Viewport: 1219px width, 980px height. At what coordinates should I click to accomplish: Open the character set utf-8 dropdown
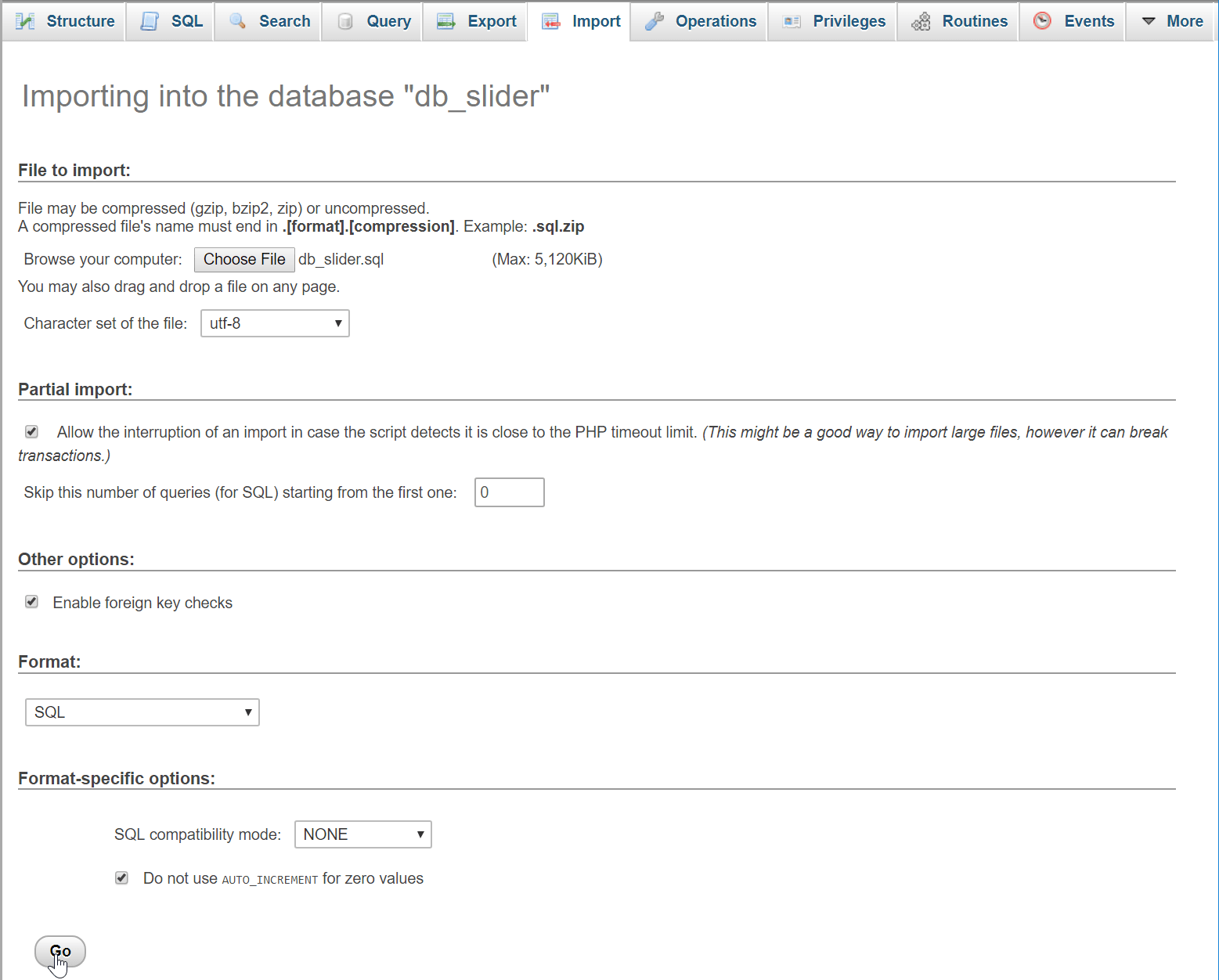pos(275,323)
